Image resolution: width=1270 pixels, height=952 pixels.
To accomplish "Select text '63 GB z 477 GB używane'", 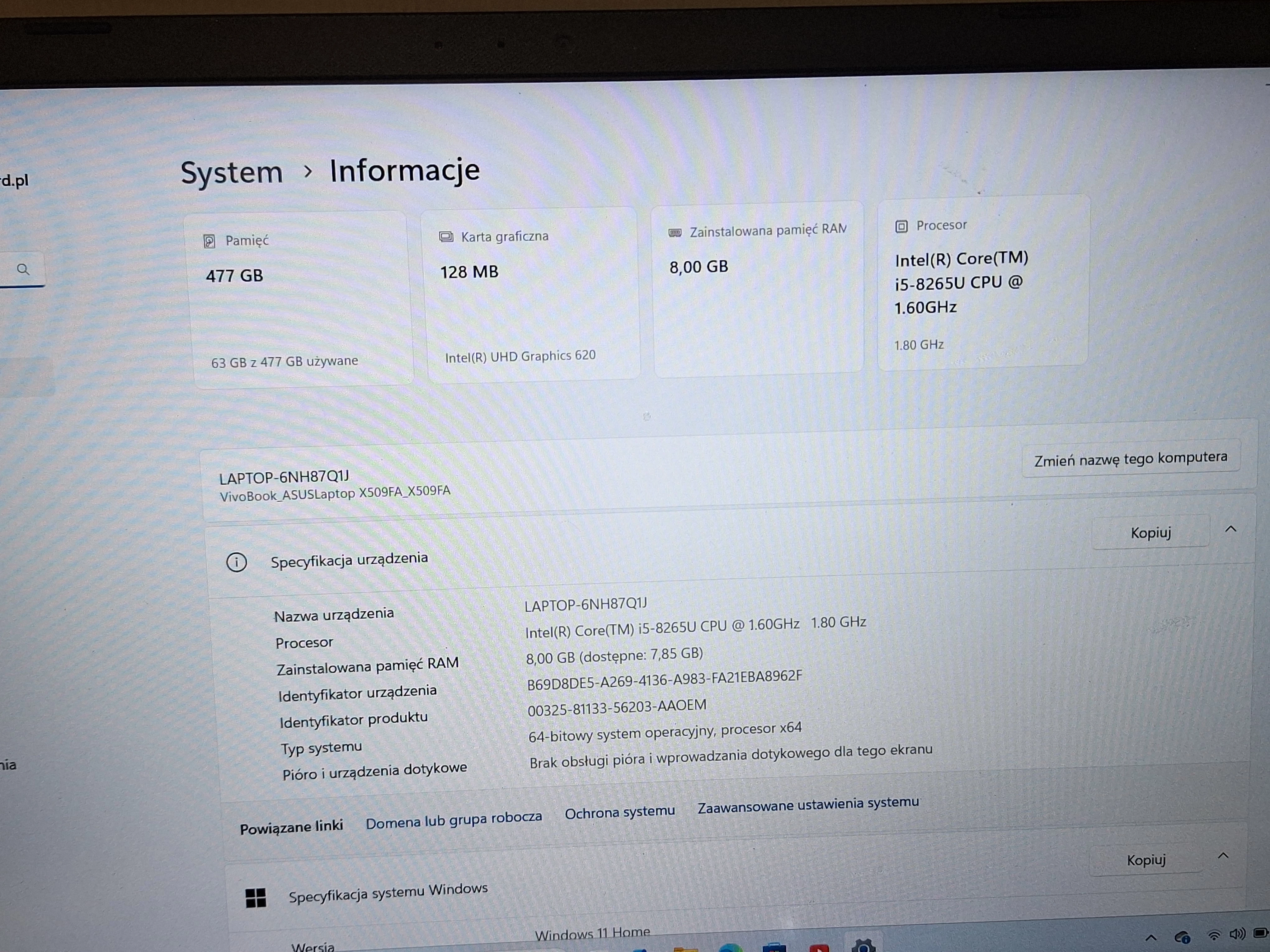I will click(285, 362).
